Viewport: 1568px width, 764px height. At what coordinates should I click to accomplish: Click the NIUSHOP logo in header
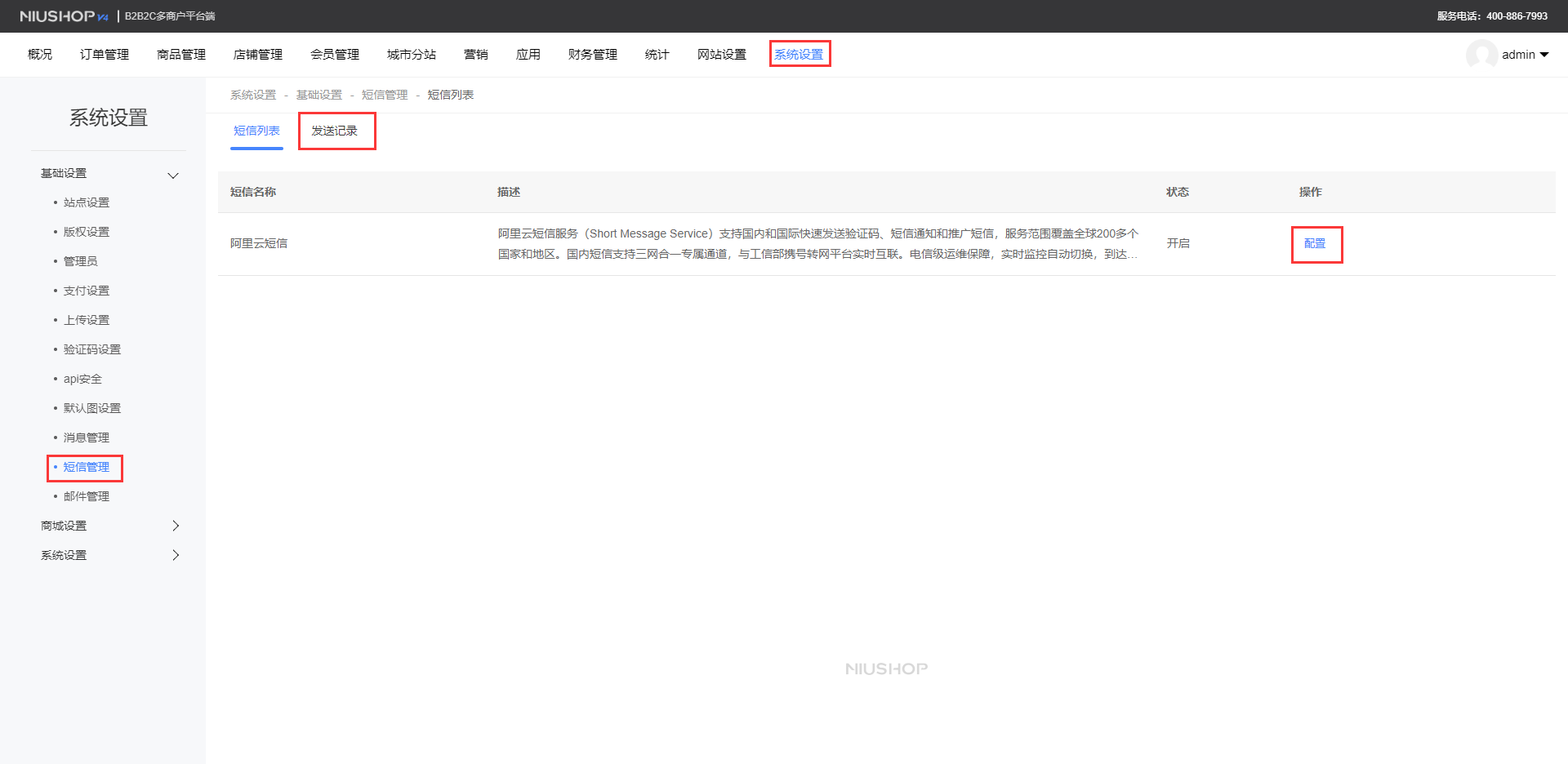(64, 16)
